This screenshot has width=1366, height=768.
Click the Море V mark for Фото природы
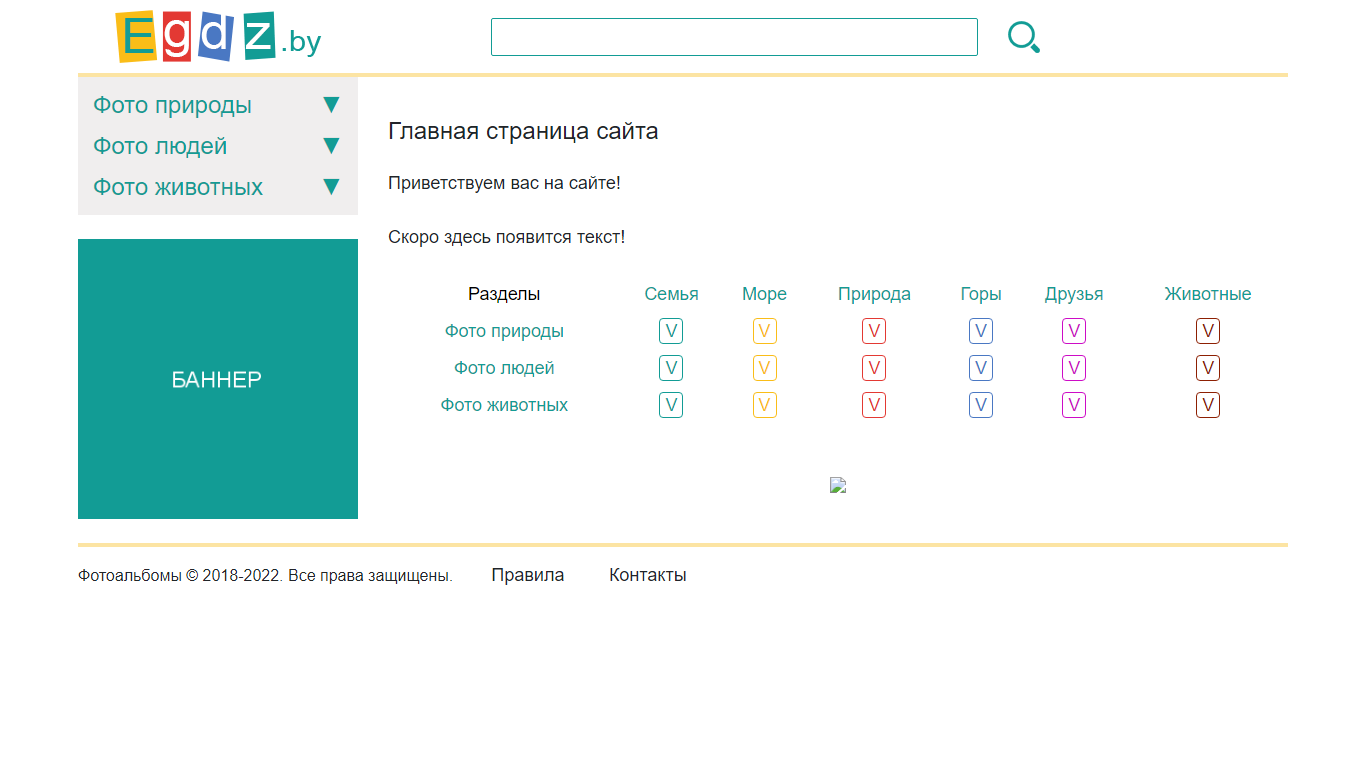click(x=765, y=331)
